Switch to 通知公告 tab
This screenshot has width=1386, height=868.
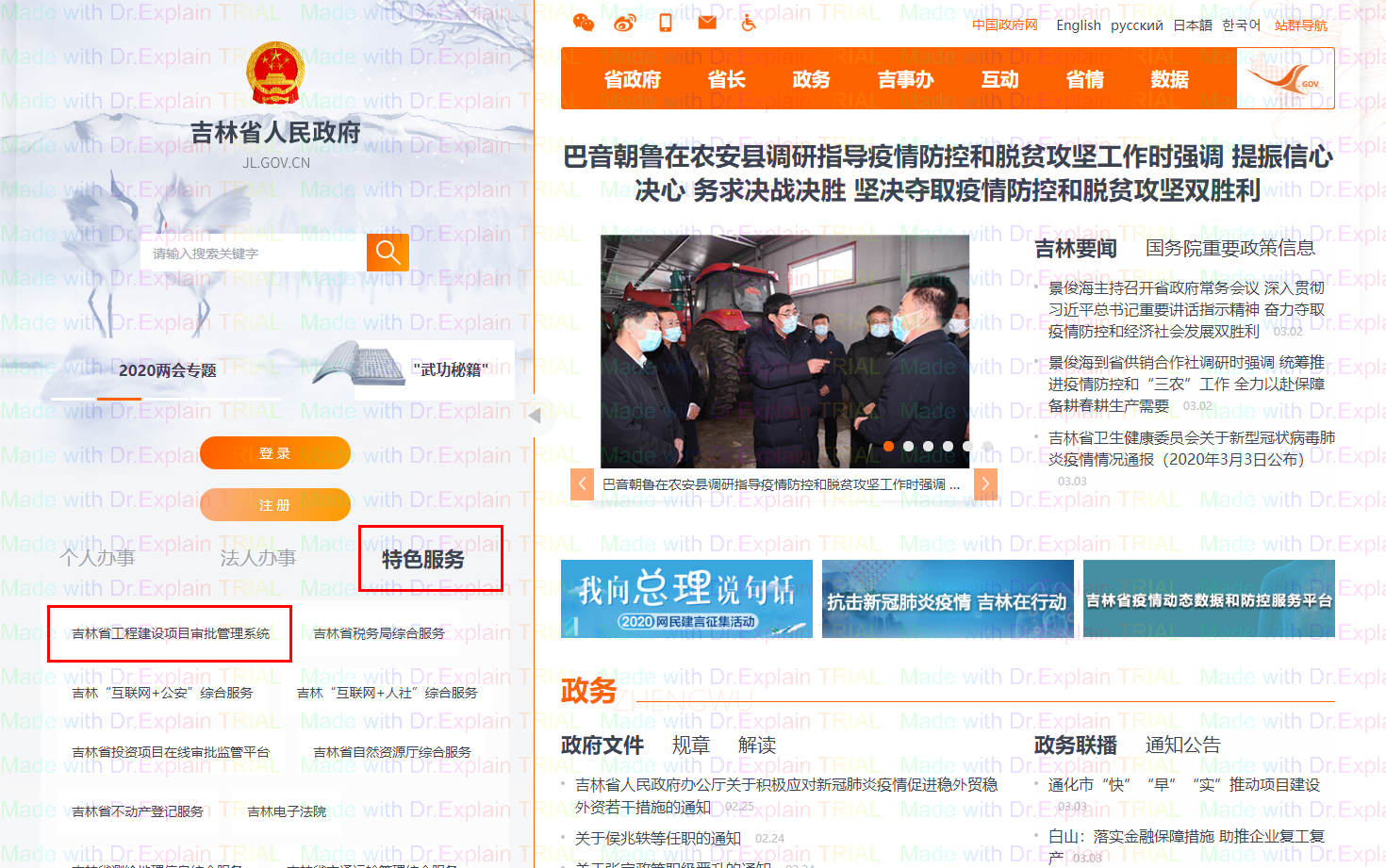[x=1183, y=745]
